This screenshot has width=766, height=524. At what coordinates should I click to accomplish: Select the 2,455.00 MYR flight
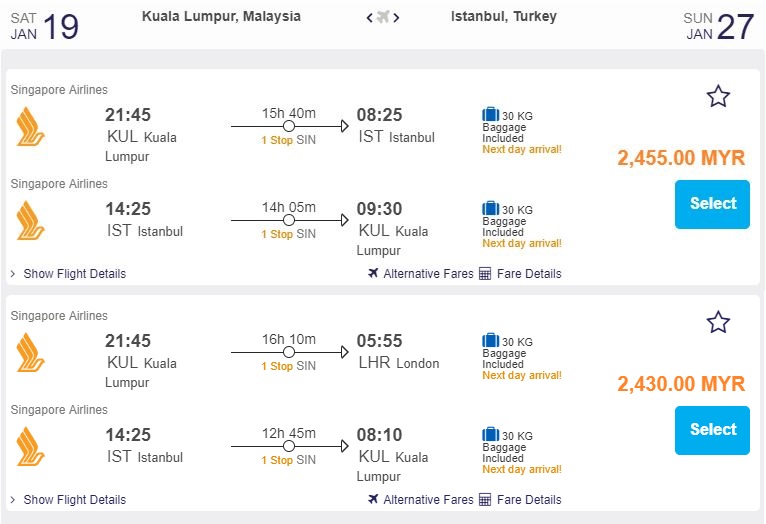(x=712, y=204)
